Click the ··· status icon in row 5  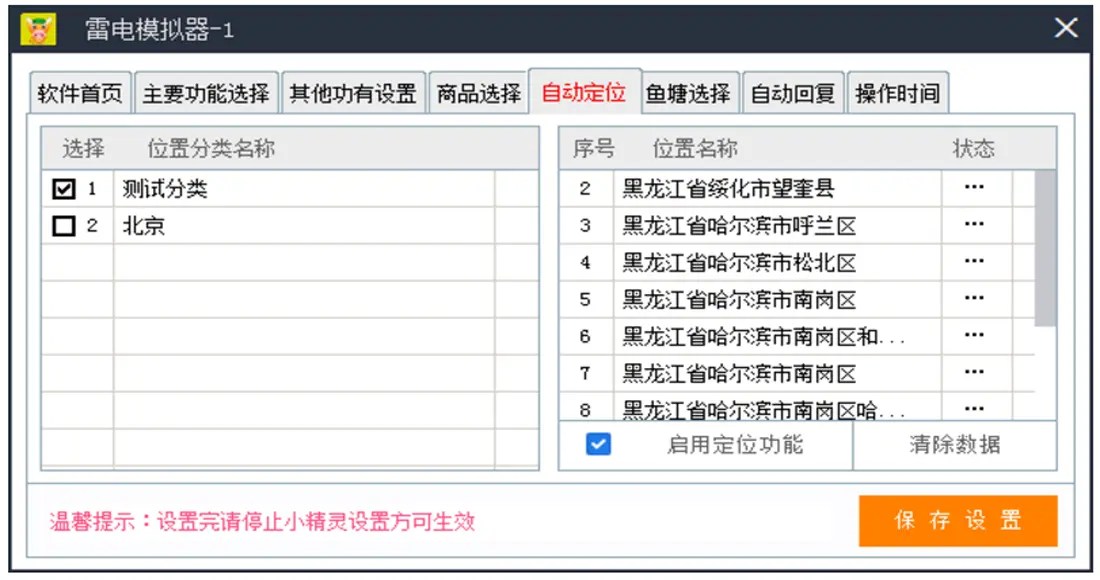click(x=974, y=299)
